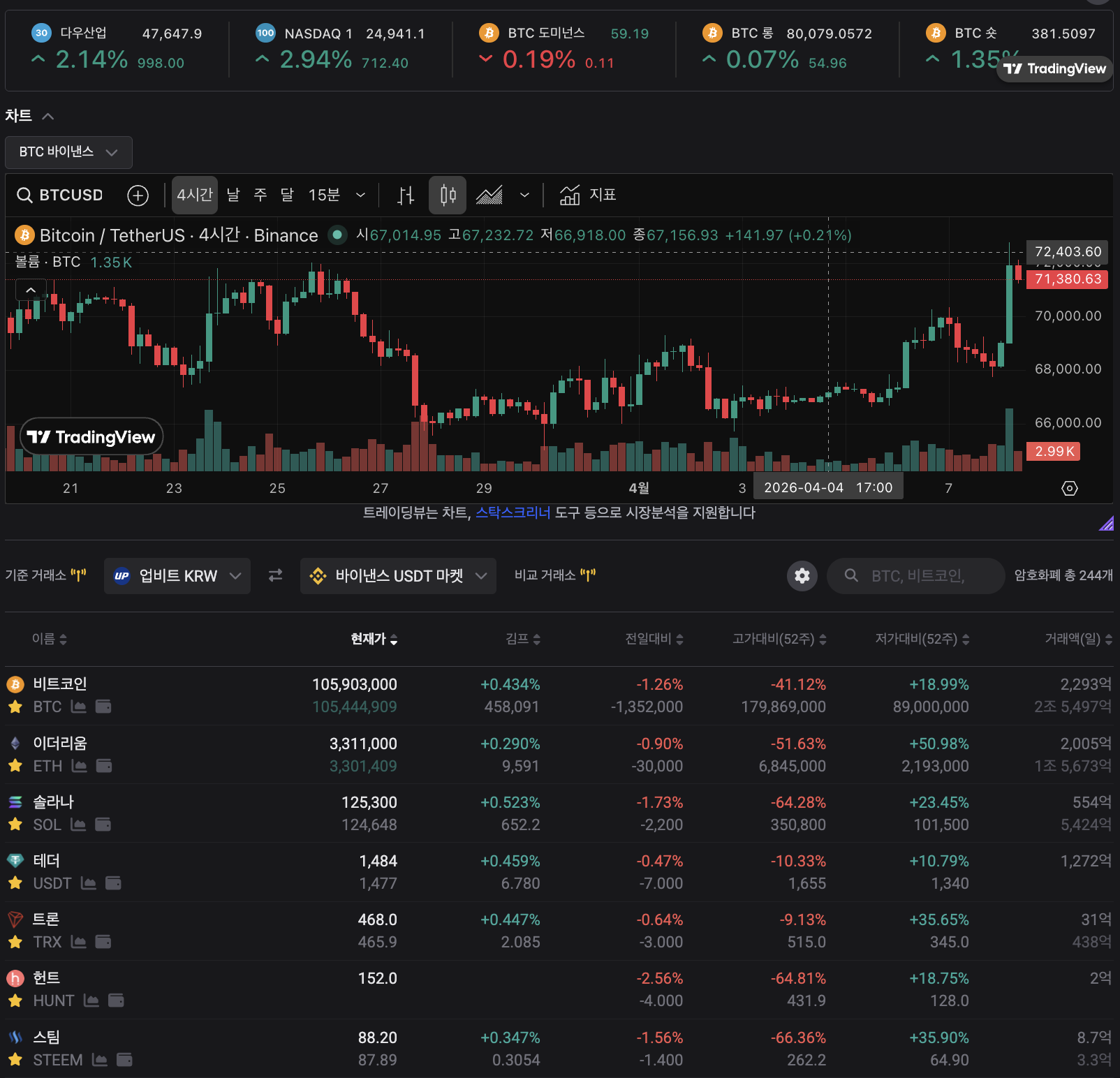Screen dimensions: 1120x1078
Task: Open the chart icon in the TRX row
Action: (x=79, y=942)
